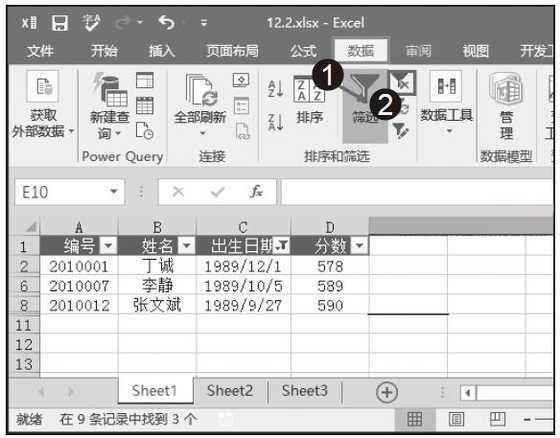The width and height of the screenshot is (560, 438).
Task: Switch to Normal view in status bar
Action: point(415,419)
